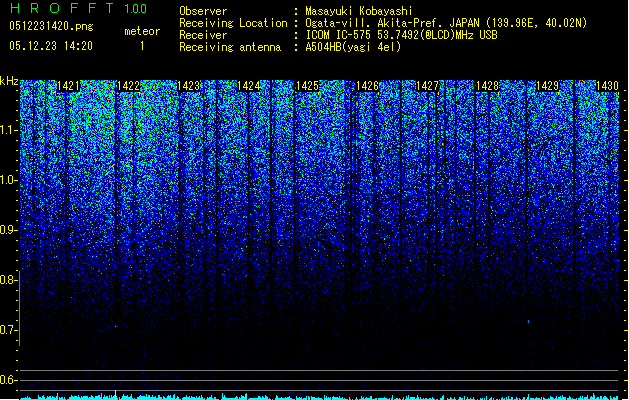Click the receiver ICOM IC-575 text
Image resolution: width=629 pixels, height=400 pixels.
pos(401,35)
